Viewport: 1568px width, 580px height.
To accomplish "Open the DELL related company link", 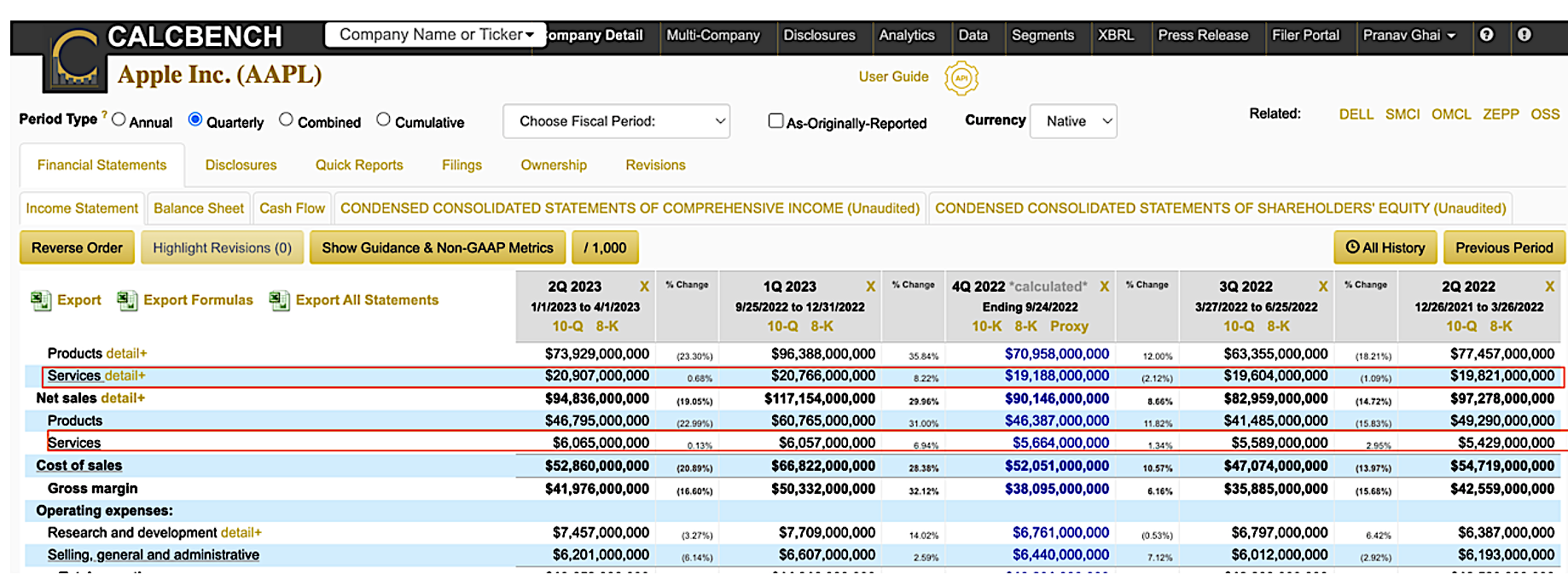I will tap(1356, 114).
